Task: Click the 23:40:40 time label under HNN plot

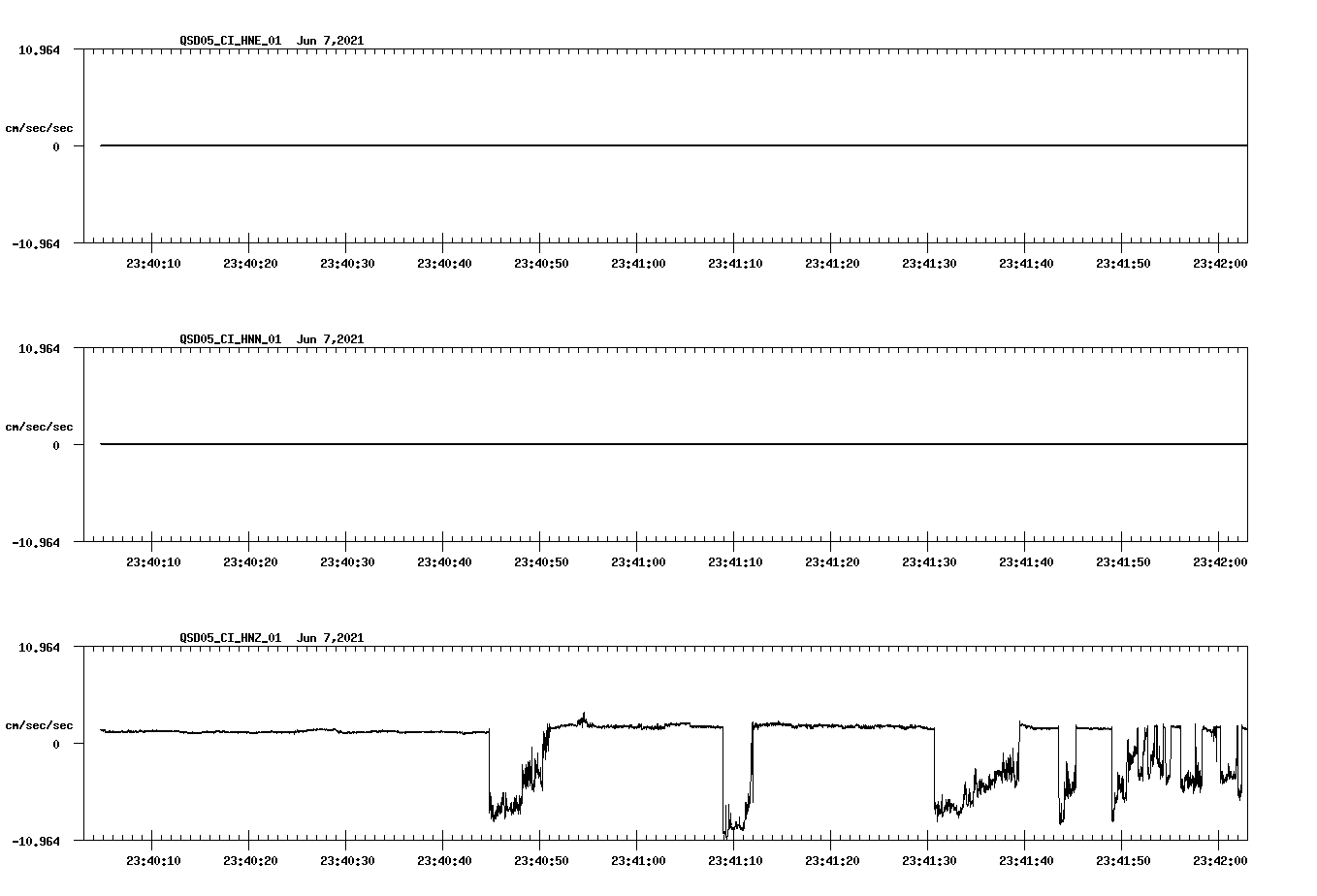Action: 444,562
